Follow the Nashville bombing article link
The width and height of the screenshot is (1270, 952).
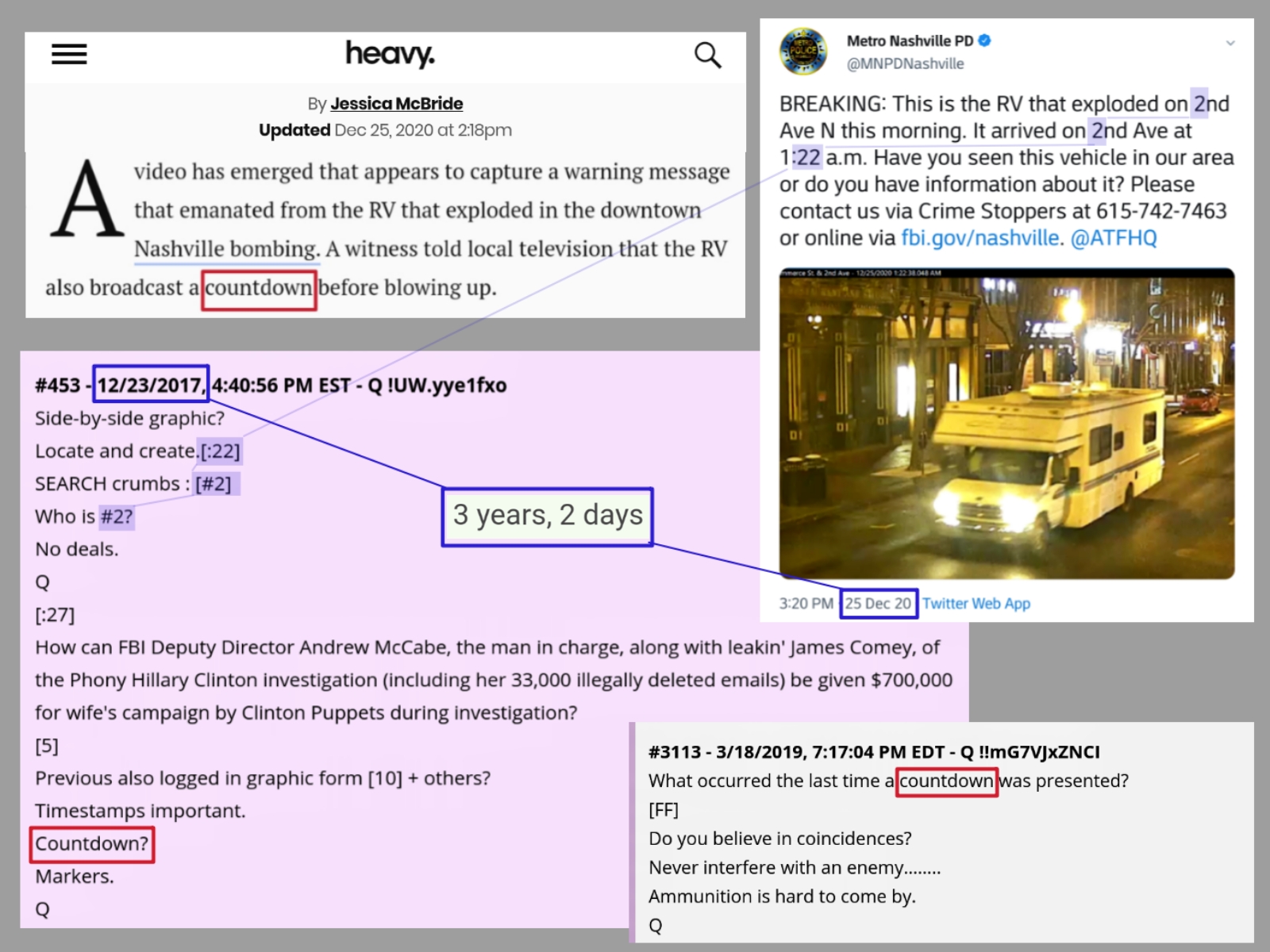pyautogui.click(x=227, y=249)
